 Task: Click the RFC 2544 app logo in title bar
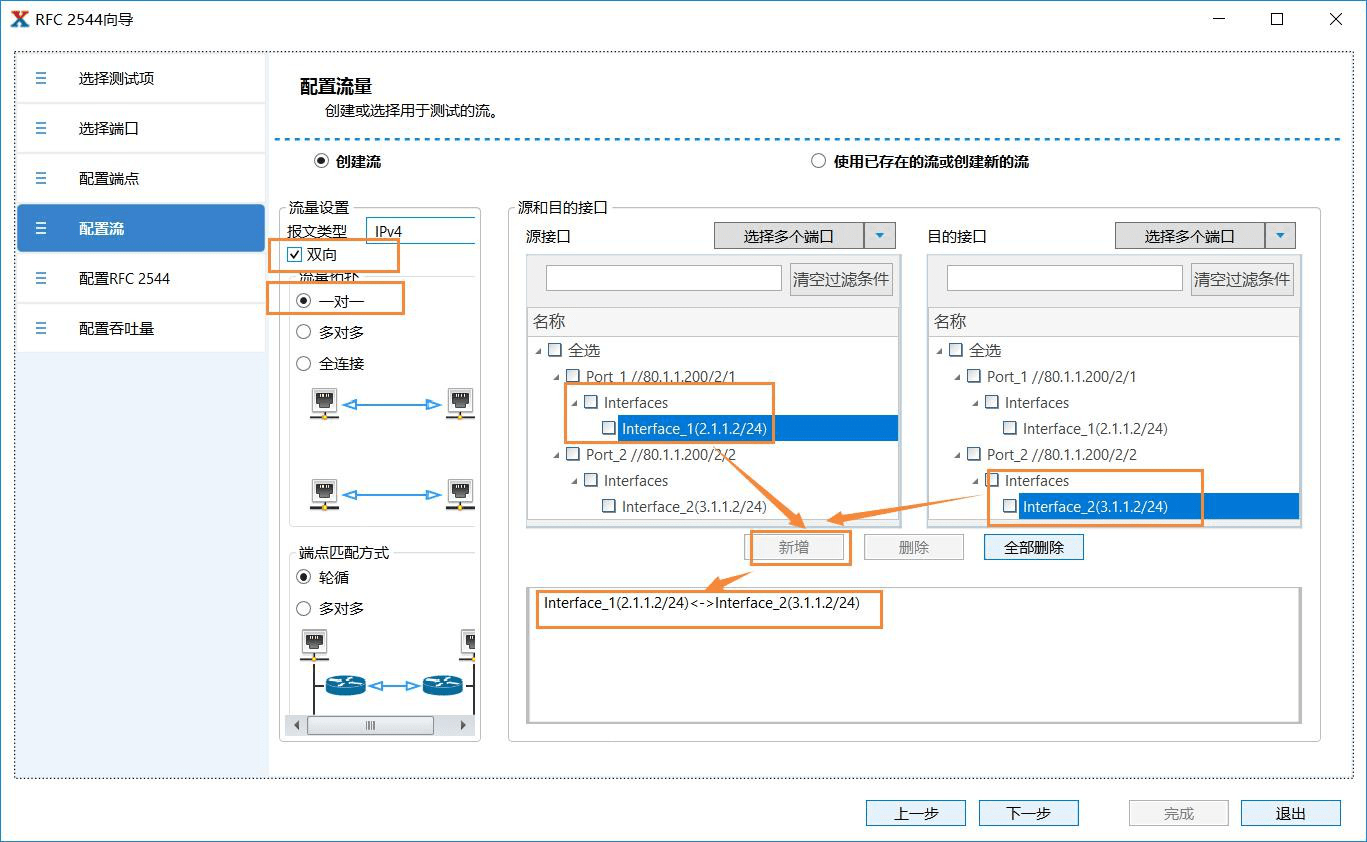click(21, 18)
